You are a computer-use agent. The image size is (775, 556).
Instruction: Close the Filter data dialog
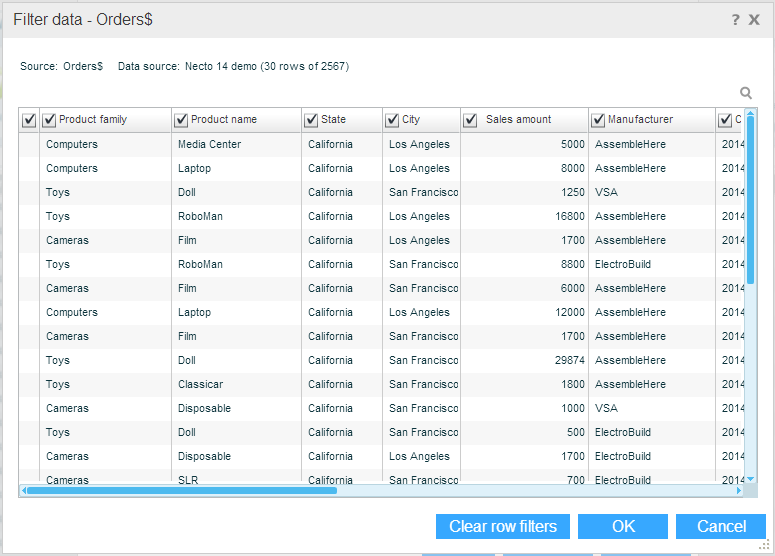(755, 20)
